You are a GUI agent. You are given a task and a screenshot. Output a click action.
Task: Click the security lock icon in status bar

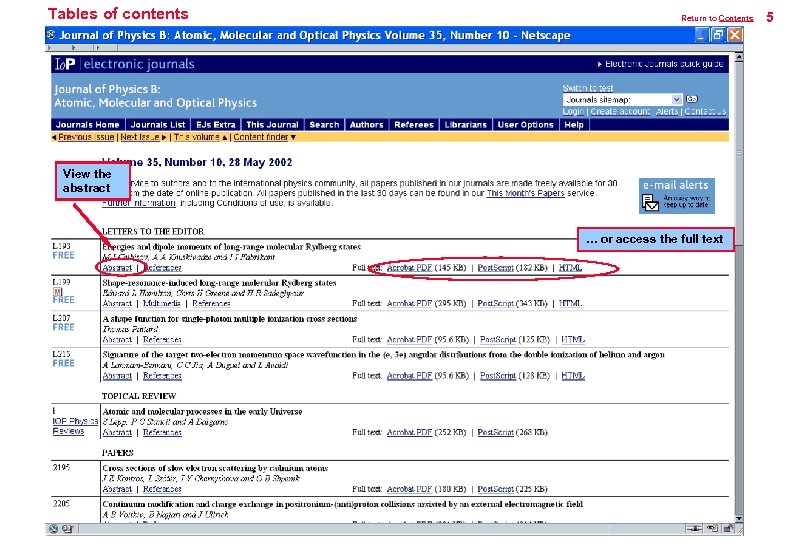(x=728, y=528)
